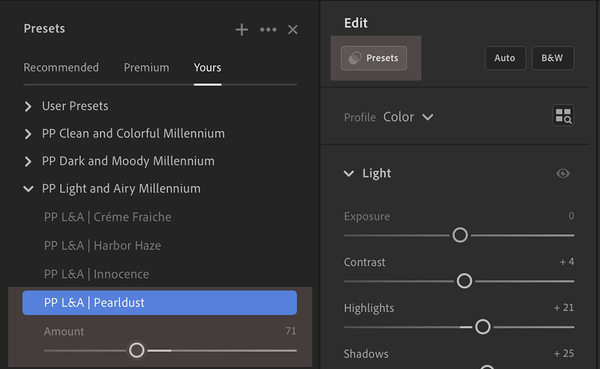Click the Exposure slider handle
The image size is (600, 369).
coord(460,235)
